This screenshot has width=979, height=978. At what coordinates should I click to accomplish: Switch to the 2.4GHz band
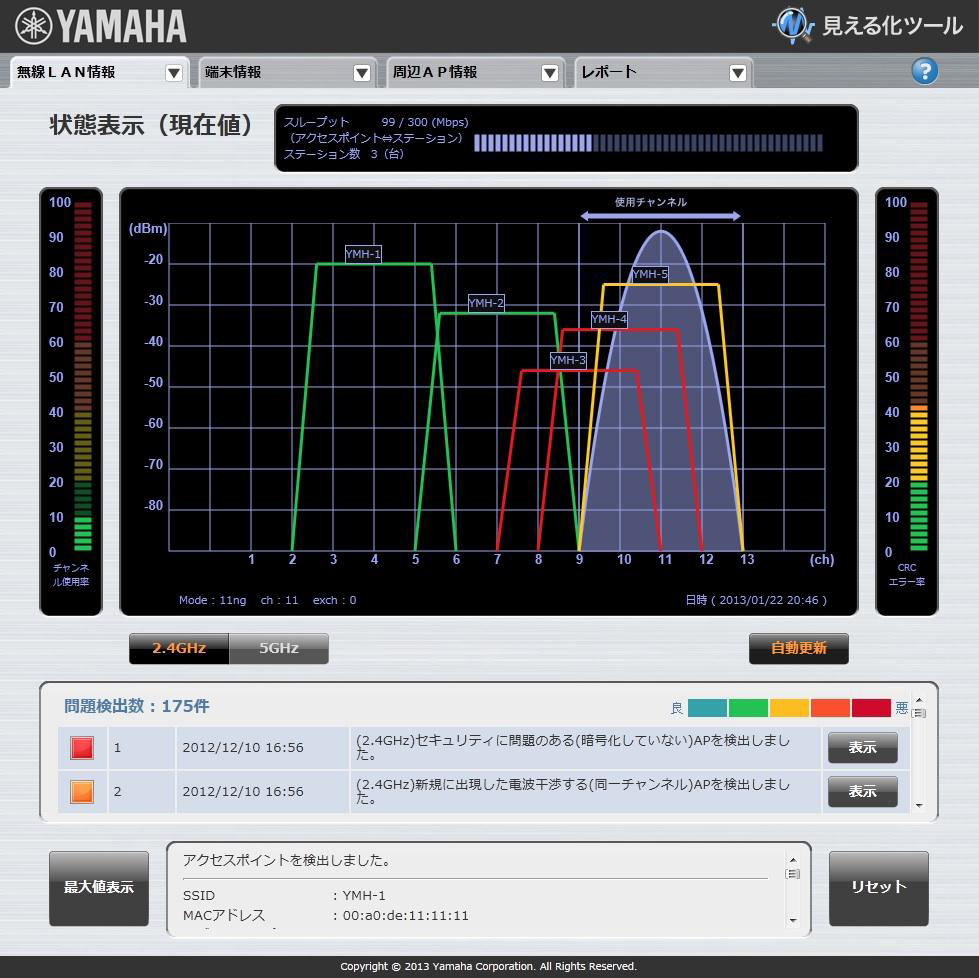coord(179,648)
